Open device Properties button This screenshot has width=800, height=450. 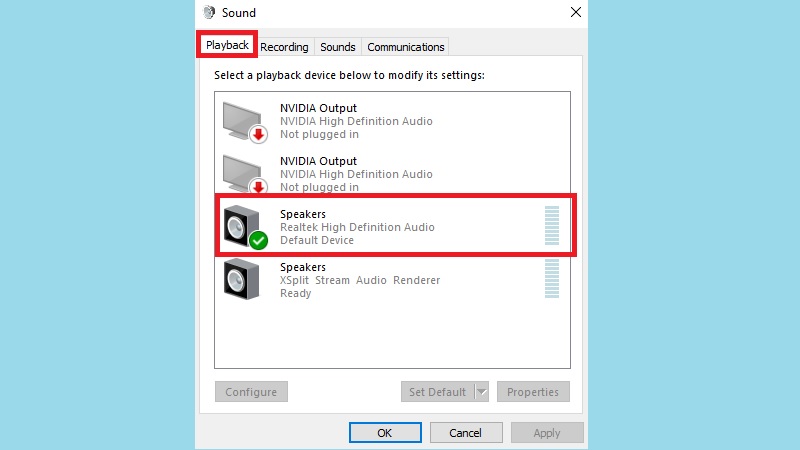(533, 392)
